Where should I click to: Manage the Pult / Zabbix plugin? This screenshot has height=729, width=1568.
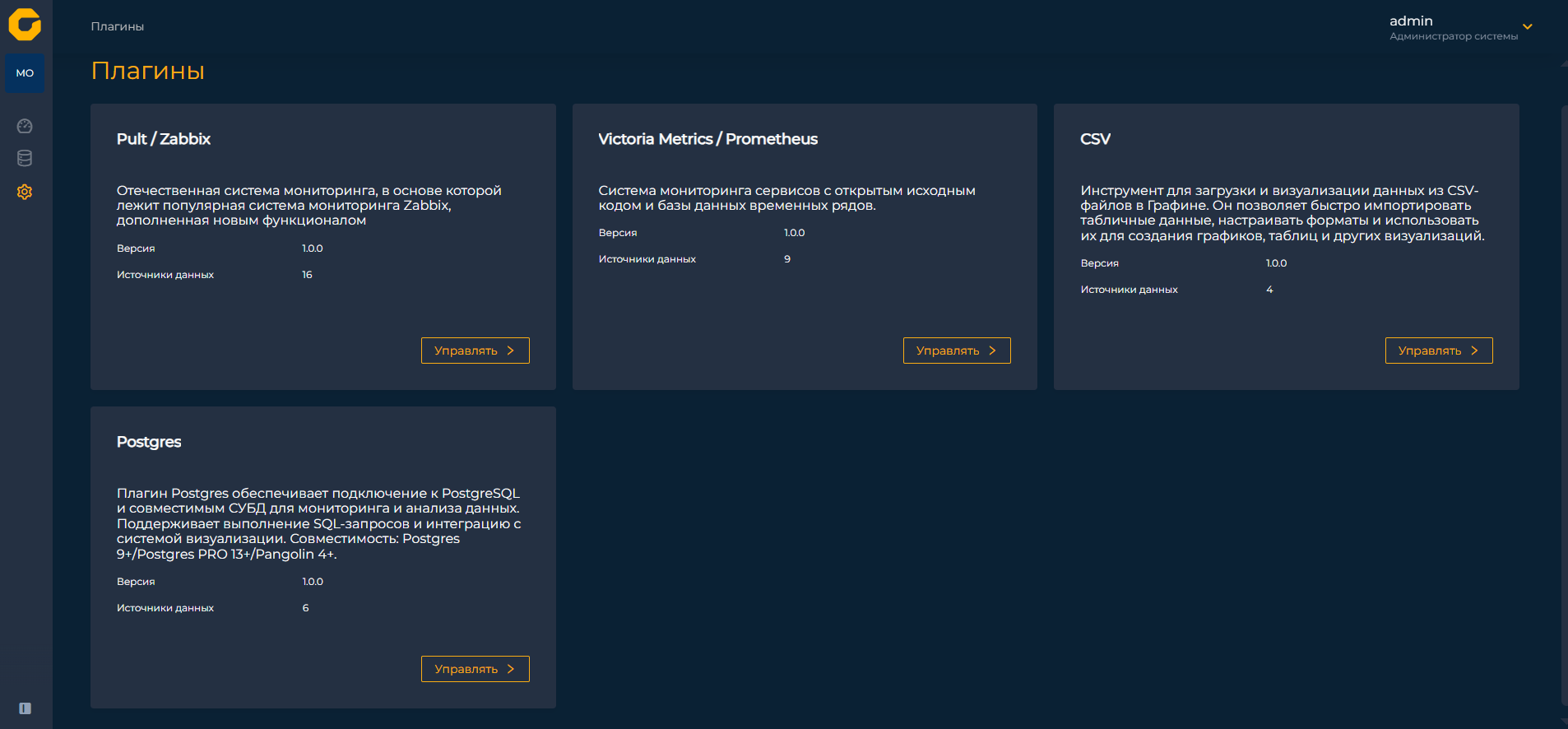pyautogui.click(x=475, y=351)
